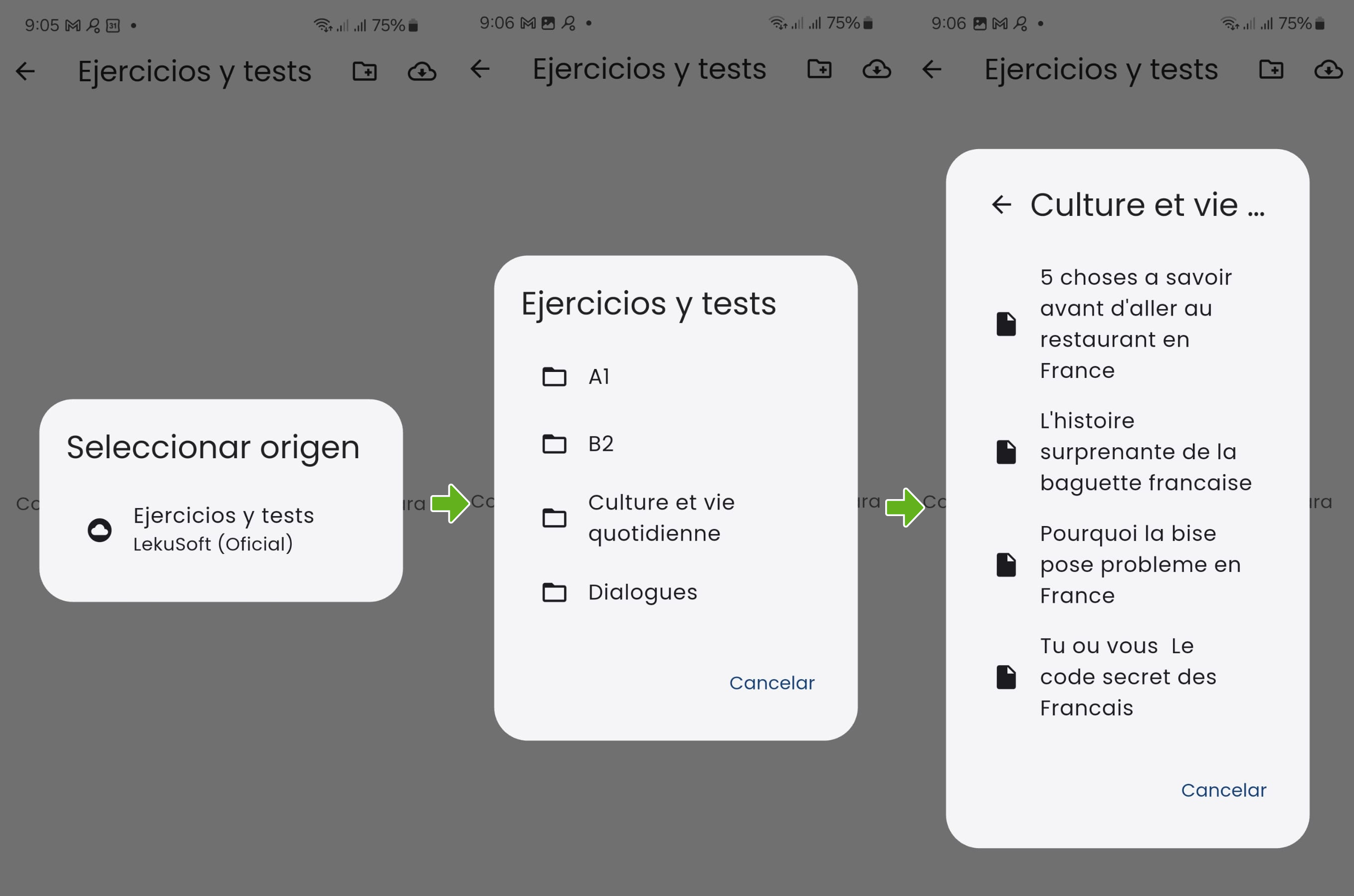Tap battery indicator in third screen status bar
Image resolution: width=1354 pixels, height=896 pixels.
[x=1320, y=23]
